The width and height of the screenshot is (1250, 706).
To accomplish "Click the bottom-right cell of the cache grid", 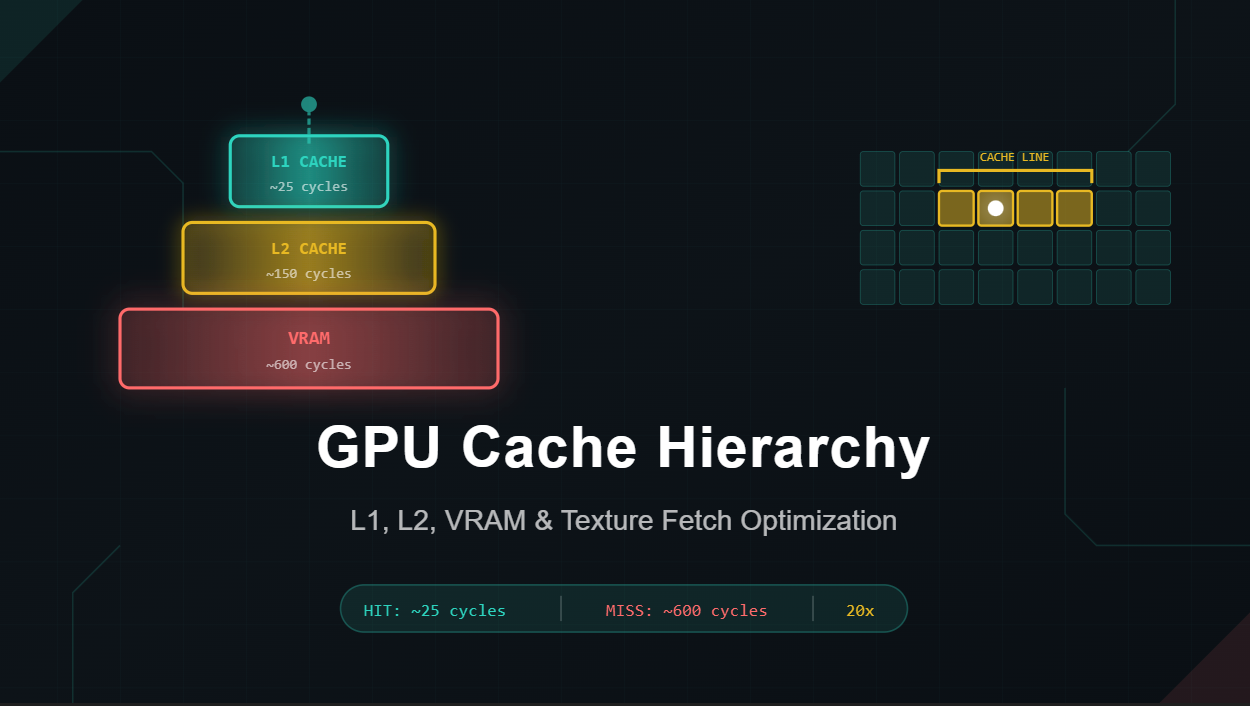I will pyautogui.click(x=1152, y=287).
